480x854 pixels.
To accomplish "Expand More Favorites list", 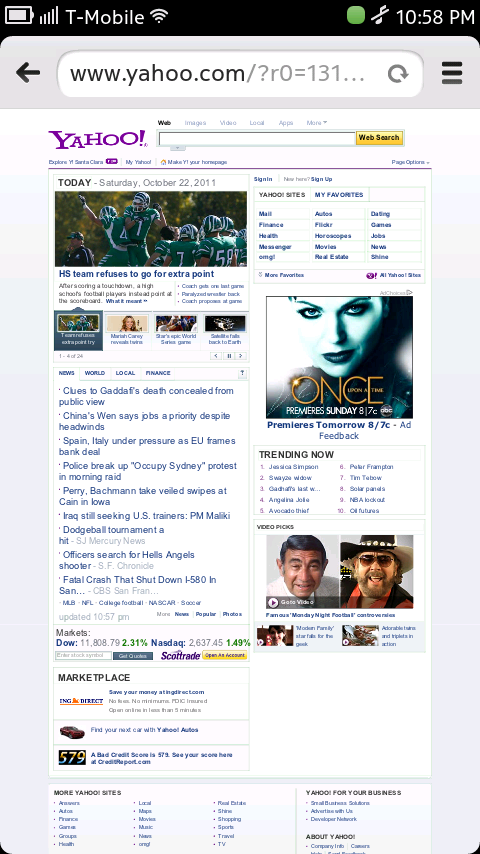I will (x=281, y=275).
